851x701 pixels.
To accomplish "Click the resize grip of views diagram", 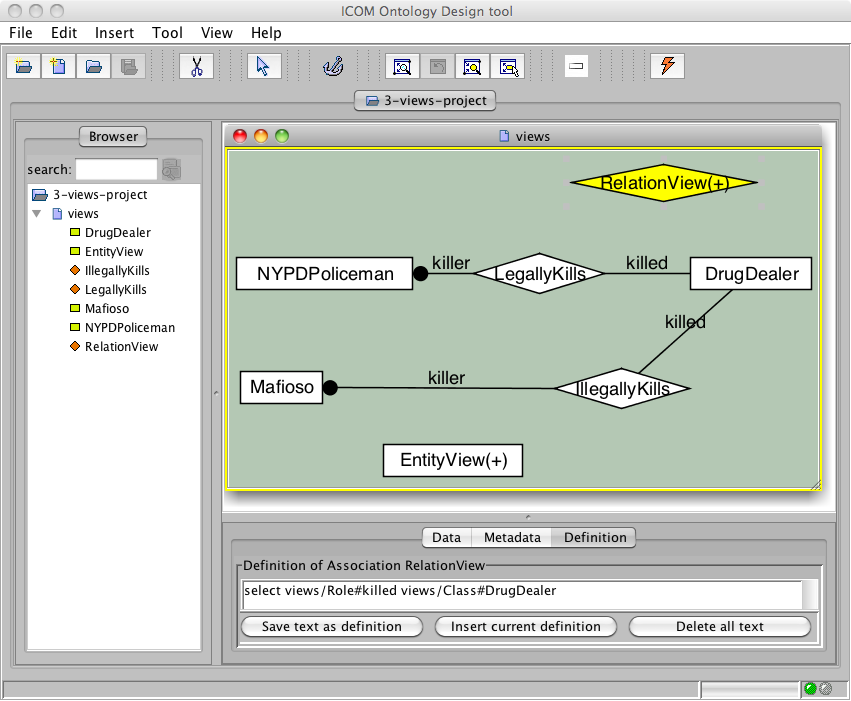I will point(816,485).
